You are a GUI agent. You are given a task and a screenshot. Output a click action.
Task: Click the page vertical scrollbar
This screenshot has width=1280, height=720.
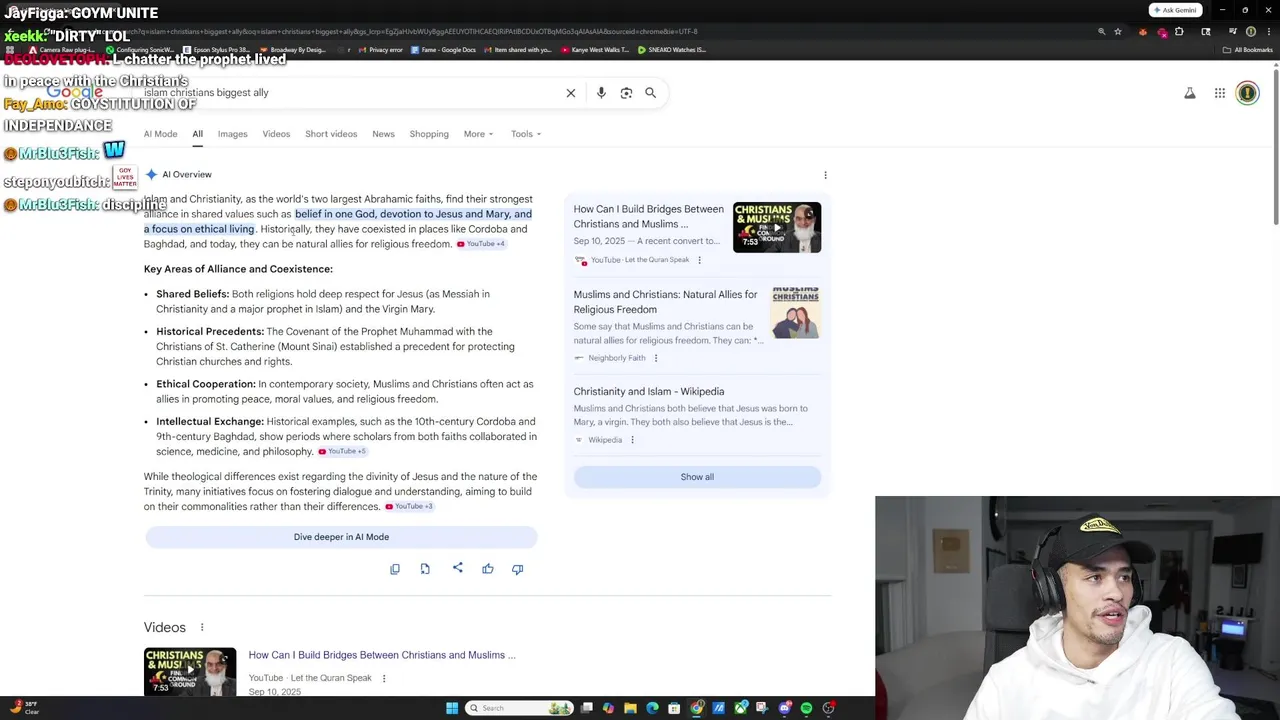1275,145
